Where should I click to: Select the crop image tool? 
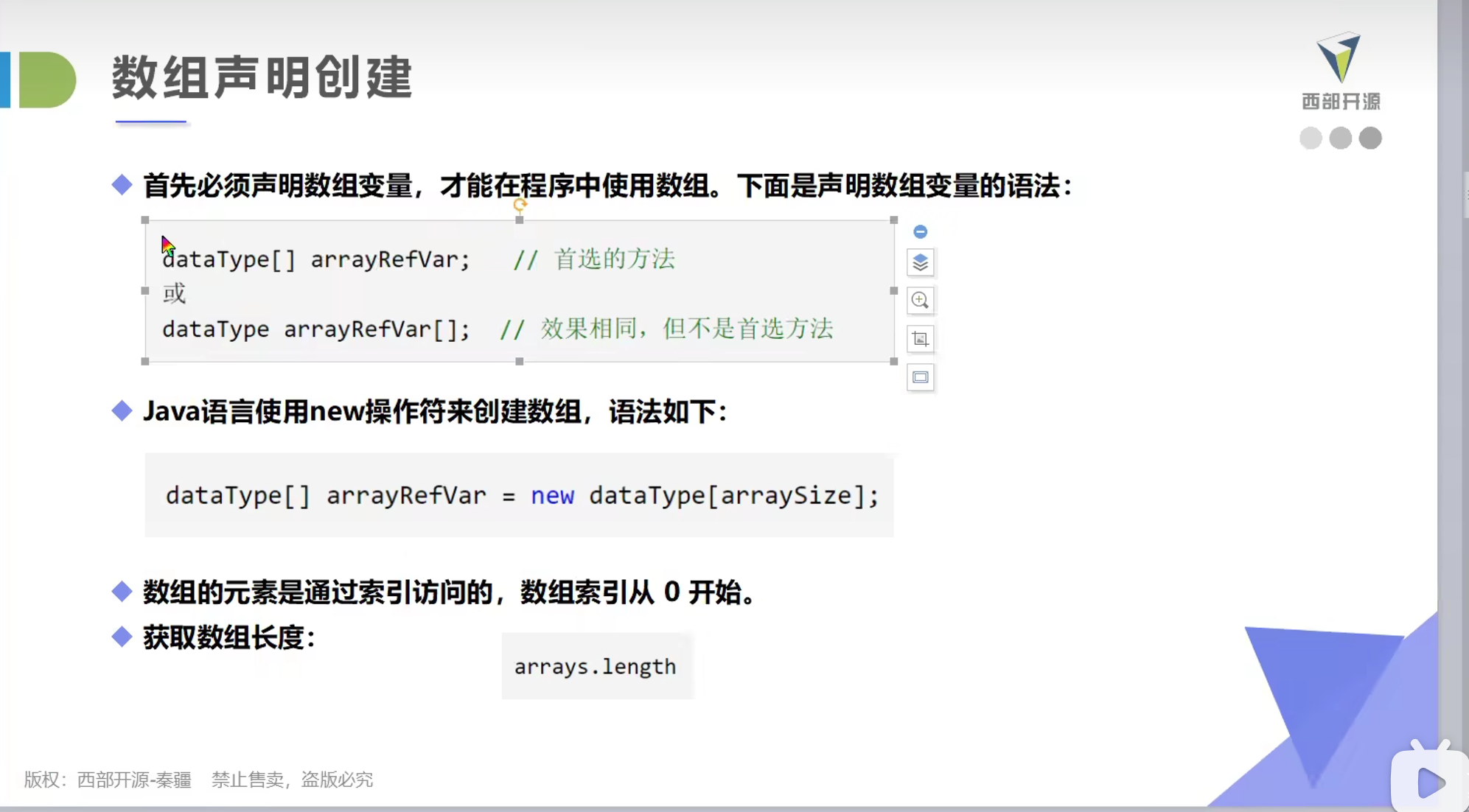(920, 339)
